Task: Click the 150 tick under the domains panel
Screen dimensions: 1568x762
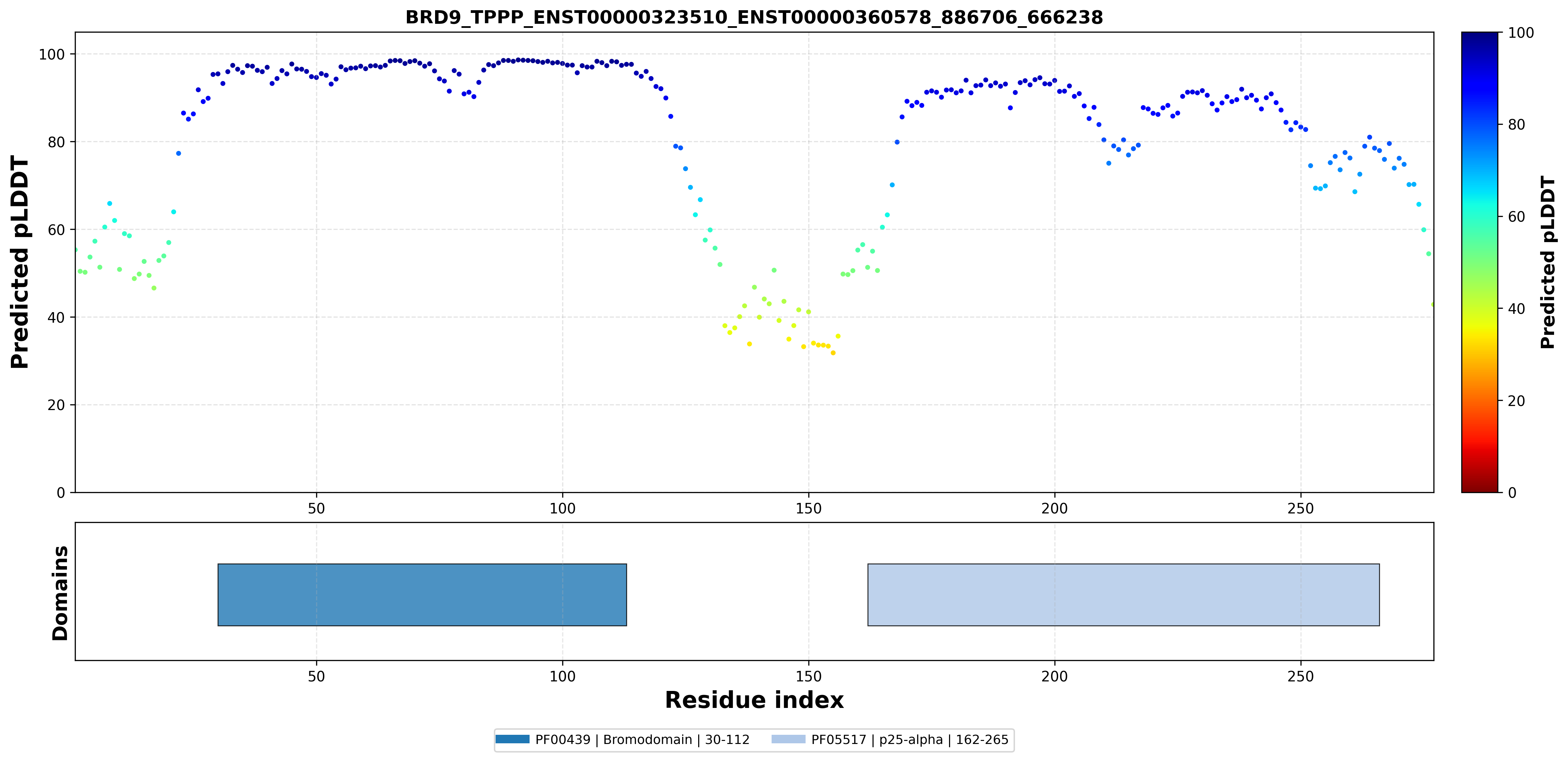Action: click(x=808, y=676)
